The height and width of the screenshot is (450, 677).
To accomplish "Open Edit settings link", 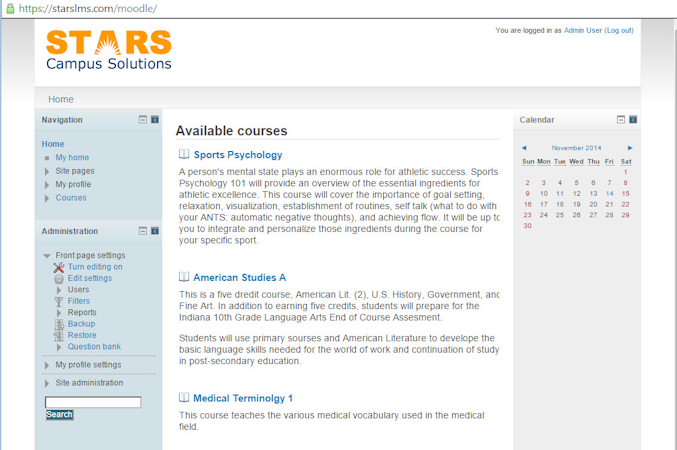I will click(x=90, y=278).
